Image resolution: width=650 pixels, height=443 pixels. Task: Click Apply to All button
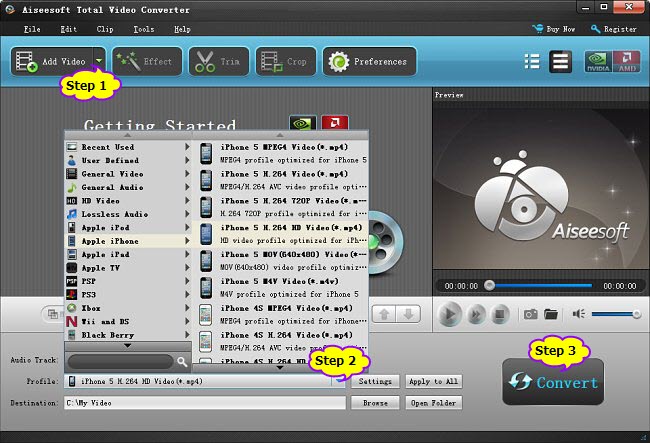[434, 381]
